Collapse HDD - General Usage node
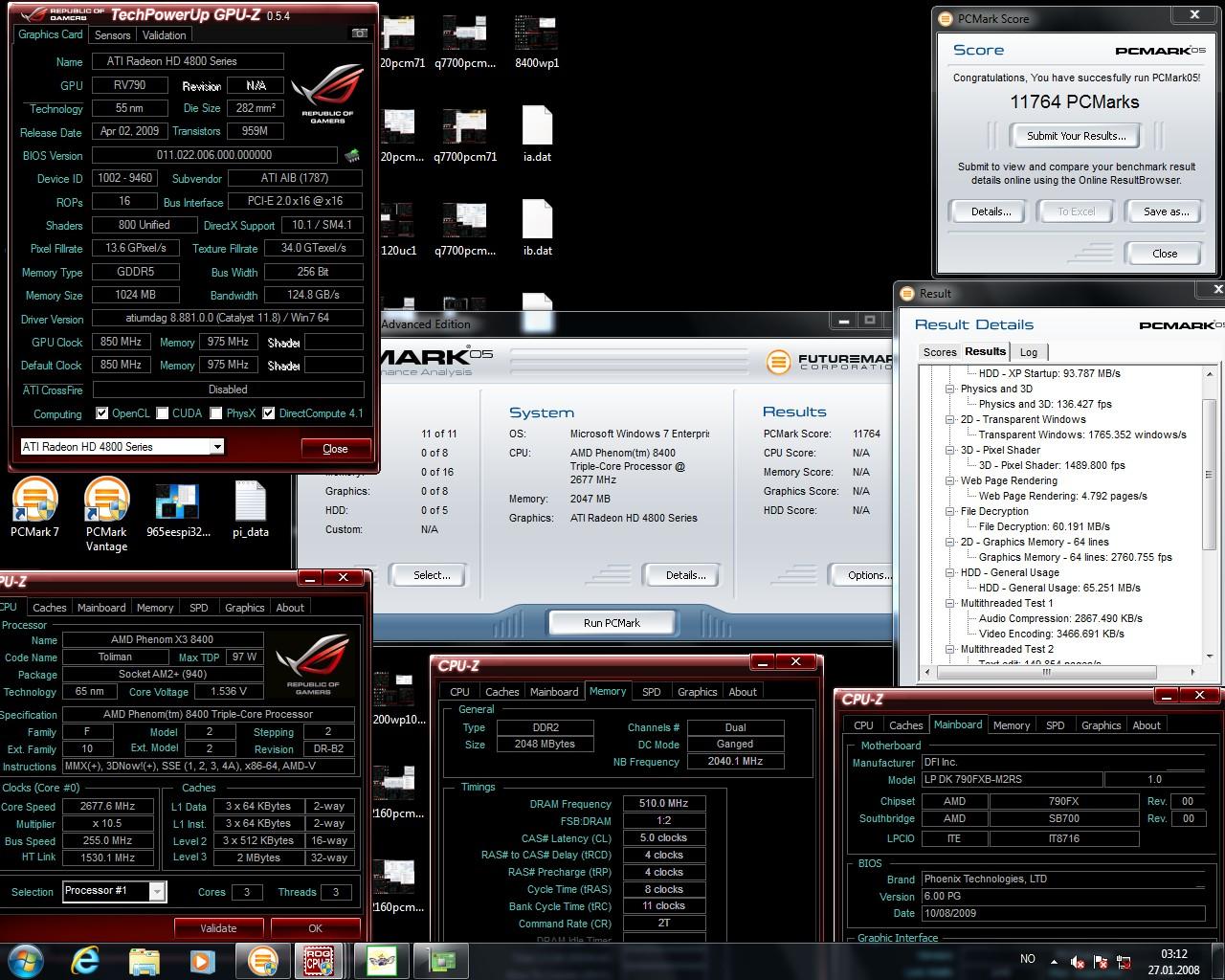The image size is (1225, 980). (x=950, y=572)
